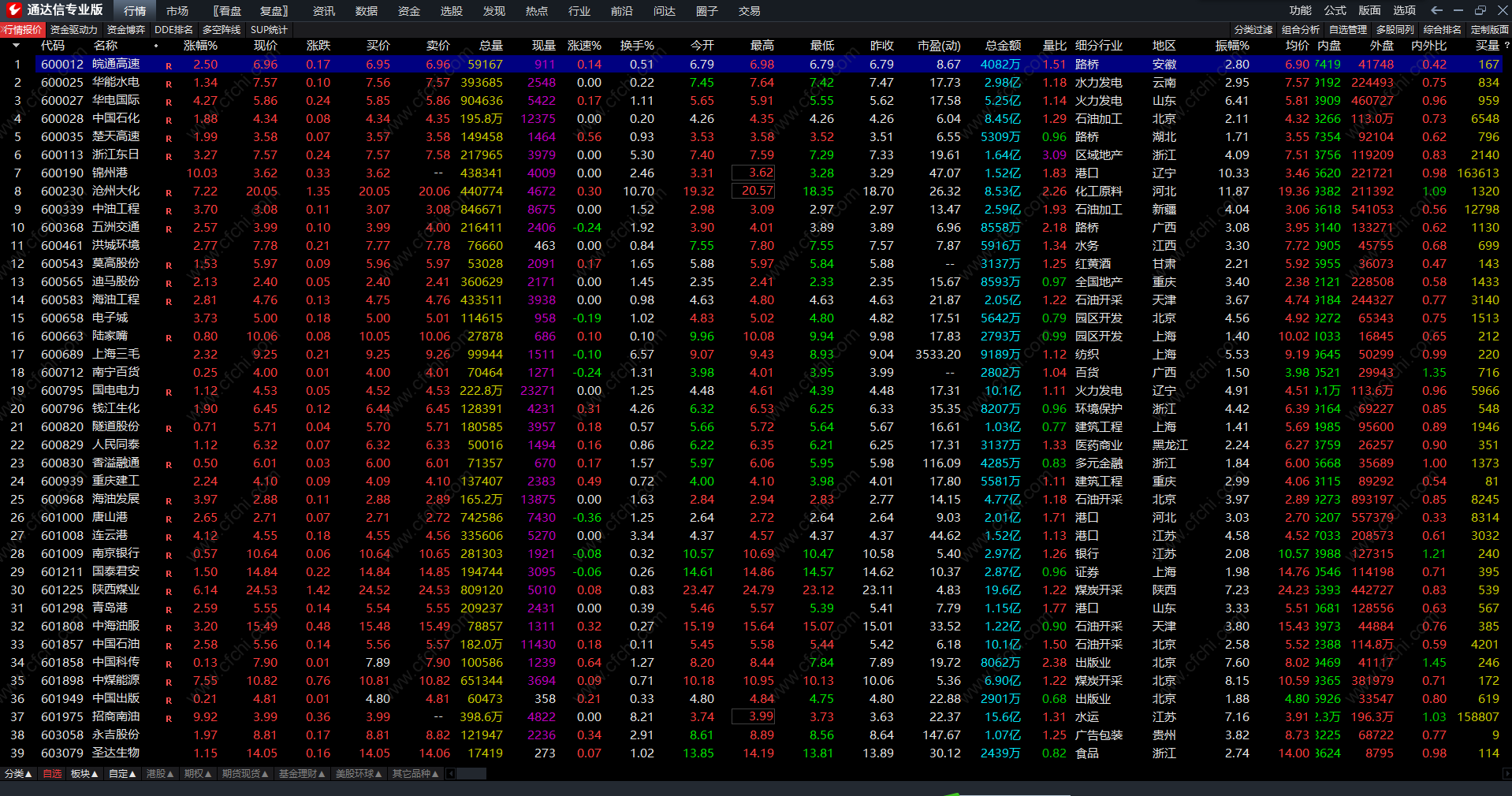1512x796 pixels.
Task: Click the horizontal scrollbar thumb beside bottom tabs
Action: point(471,774)
